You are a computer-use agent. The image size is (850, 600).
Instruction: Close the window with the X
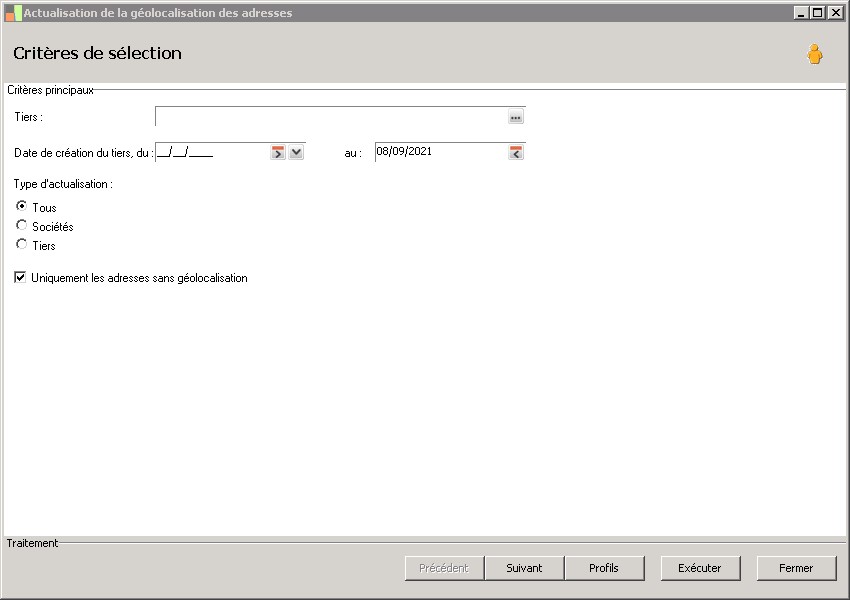click(x=835, y=12)
